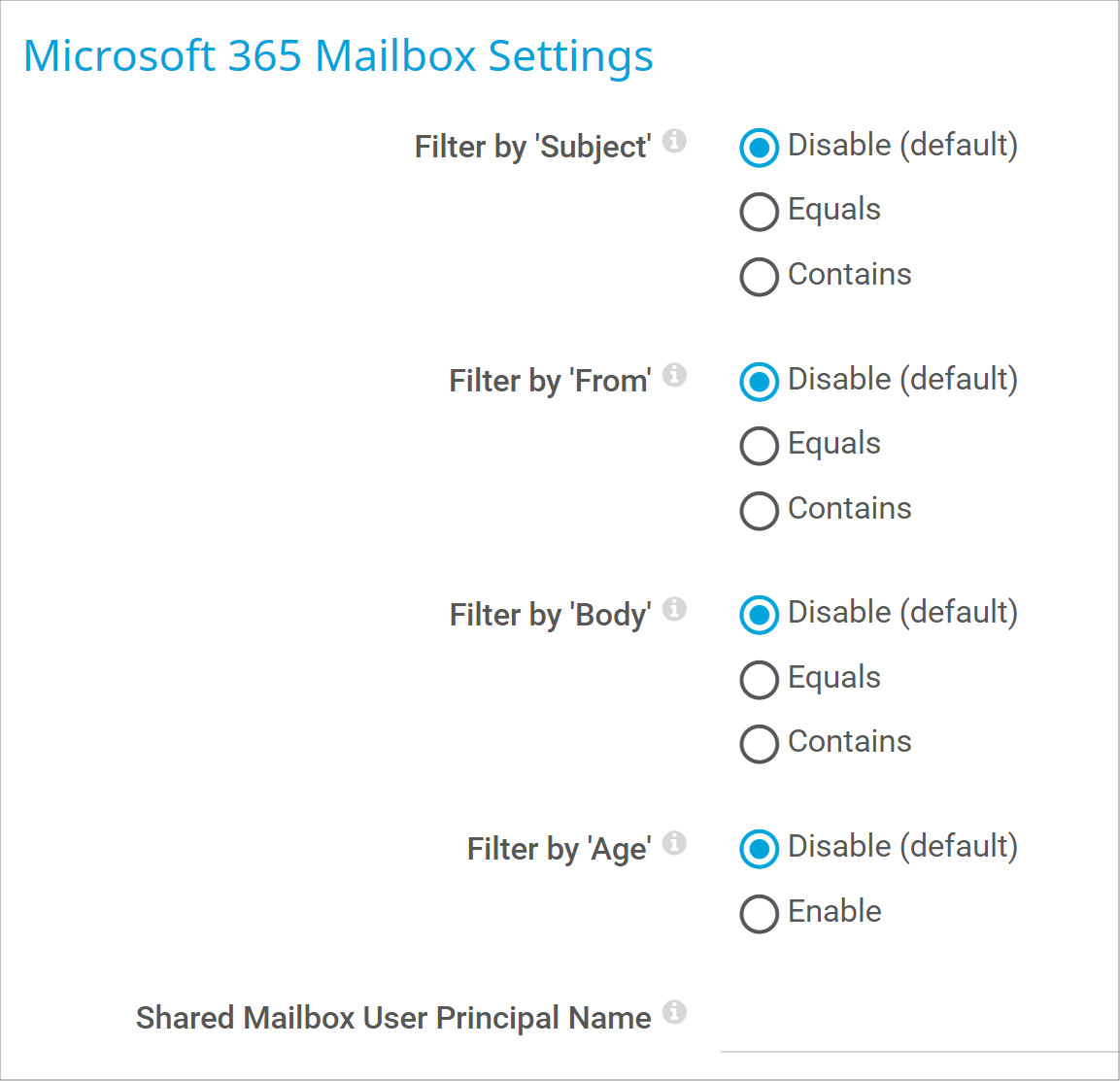Select Disable (default) for Age filter
Viewport: 1120px width, 1081px height.
click(760, 849)
